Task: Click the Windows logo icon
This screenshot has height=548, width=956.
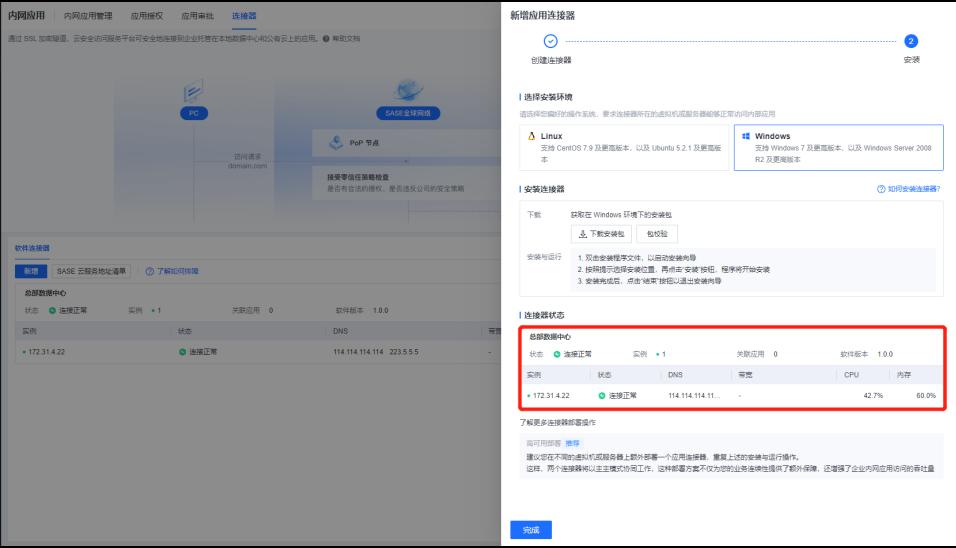Action: (746, 136)
